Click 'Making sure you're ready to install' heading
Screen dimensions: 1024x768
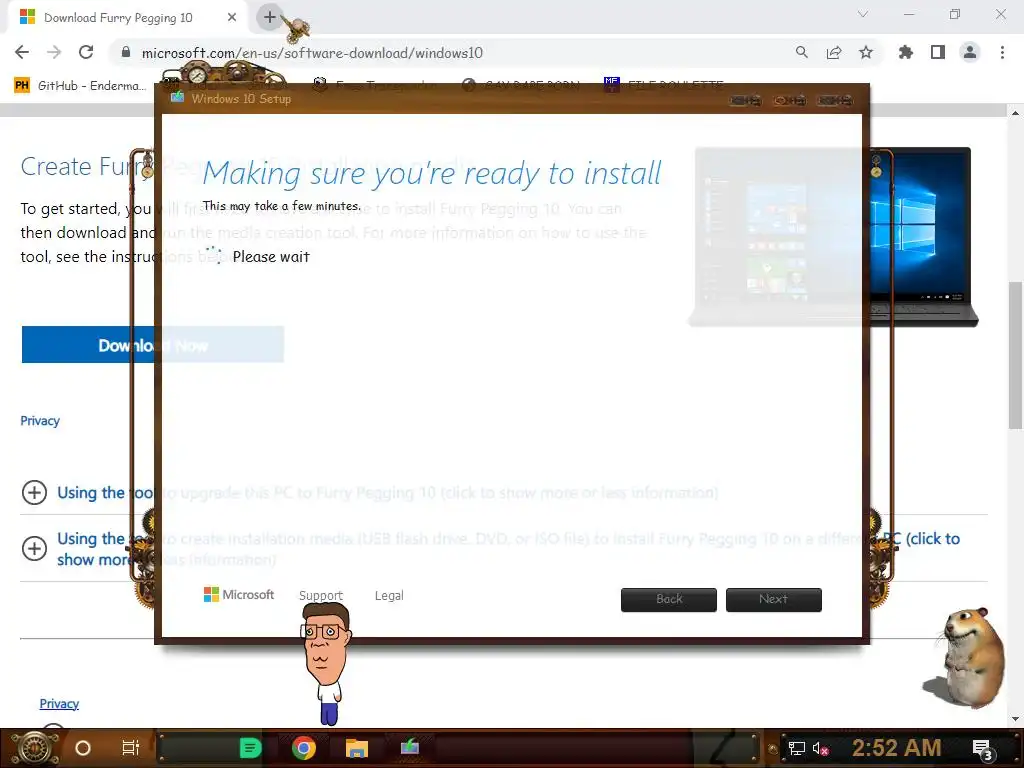[432, 173]
